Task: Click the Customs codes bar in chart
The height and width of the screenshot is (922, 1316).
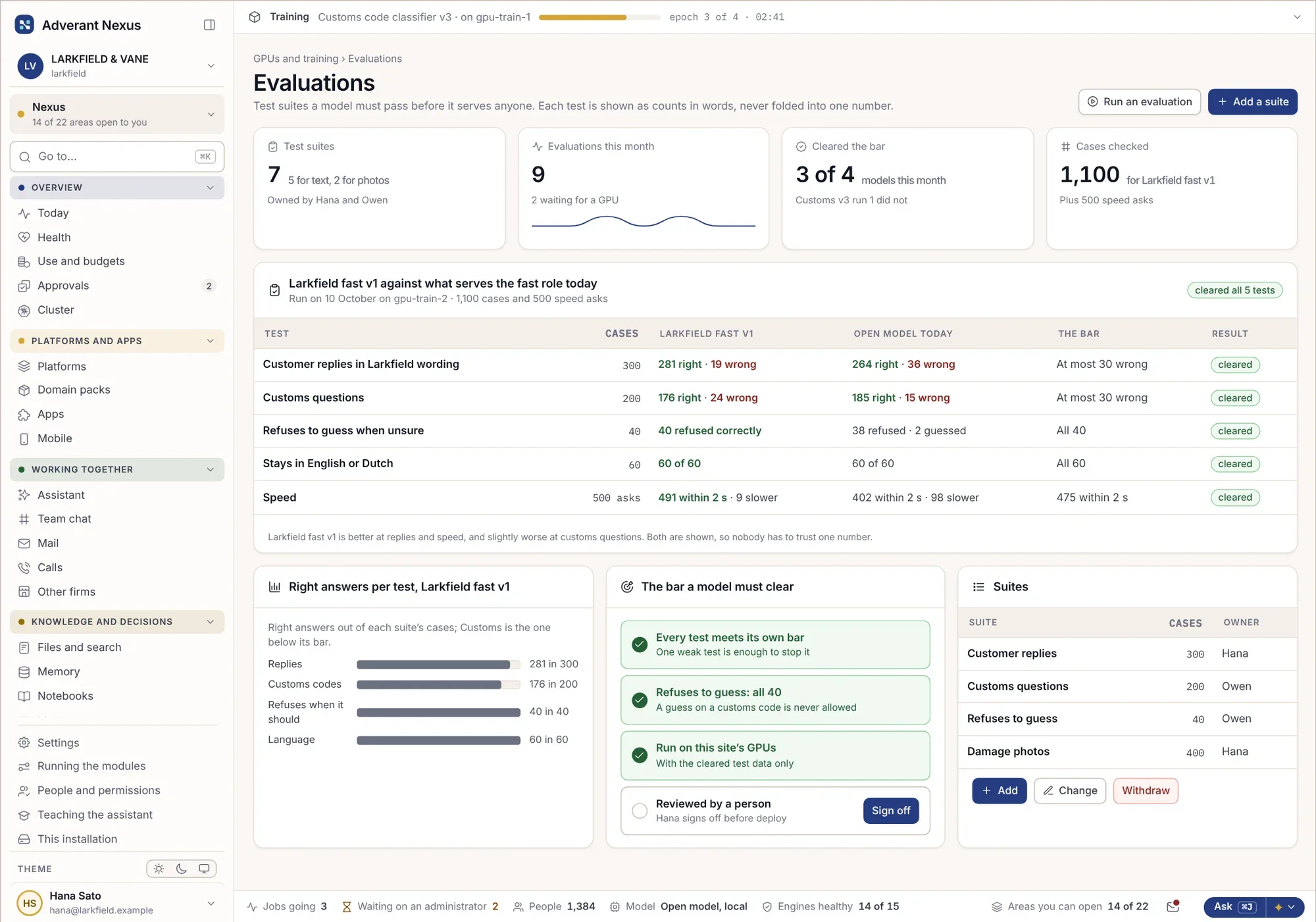Action: [438, 685]
